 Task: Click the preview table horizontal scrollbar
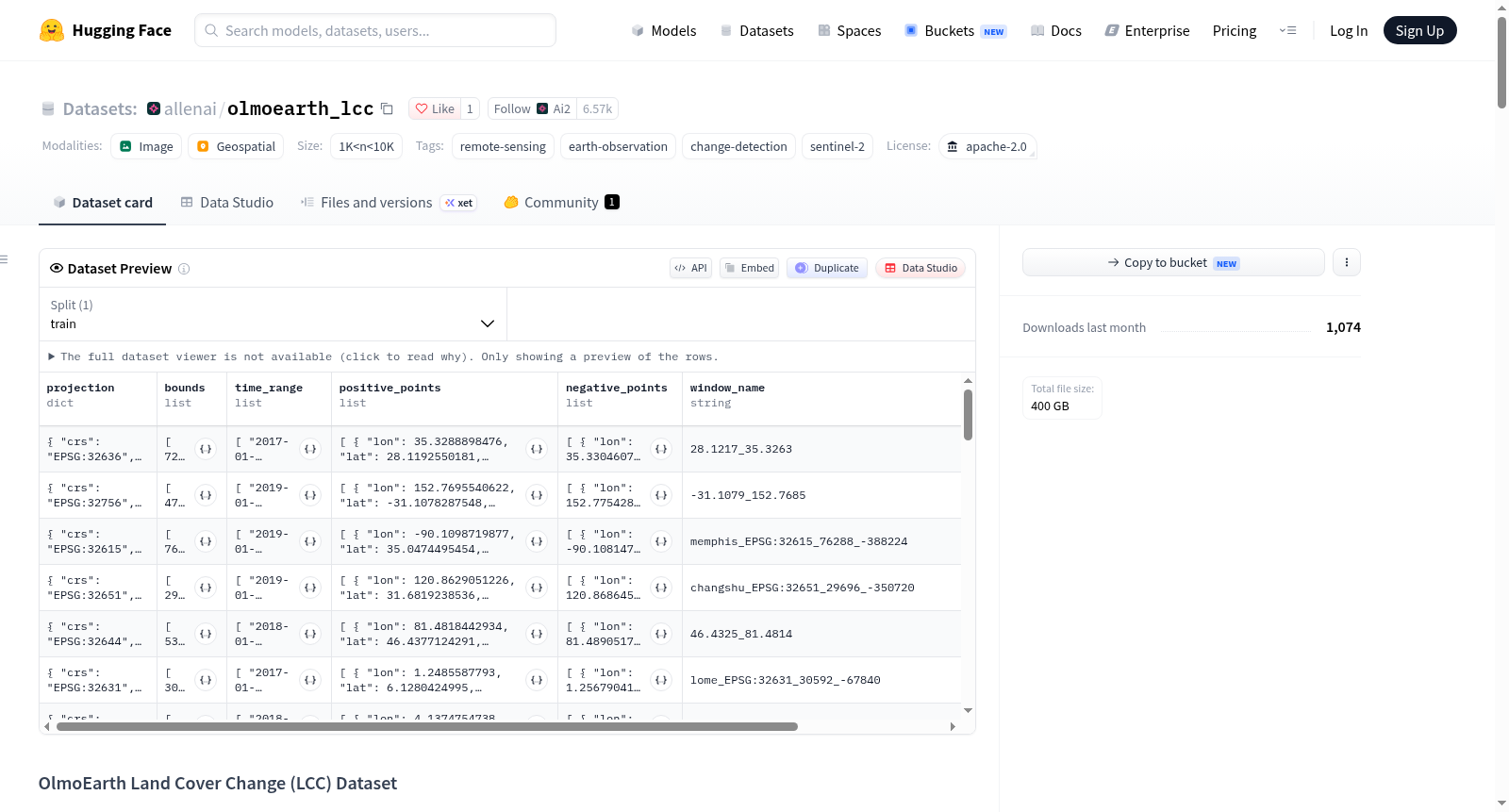427,726
